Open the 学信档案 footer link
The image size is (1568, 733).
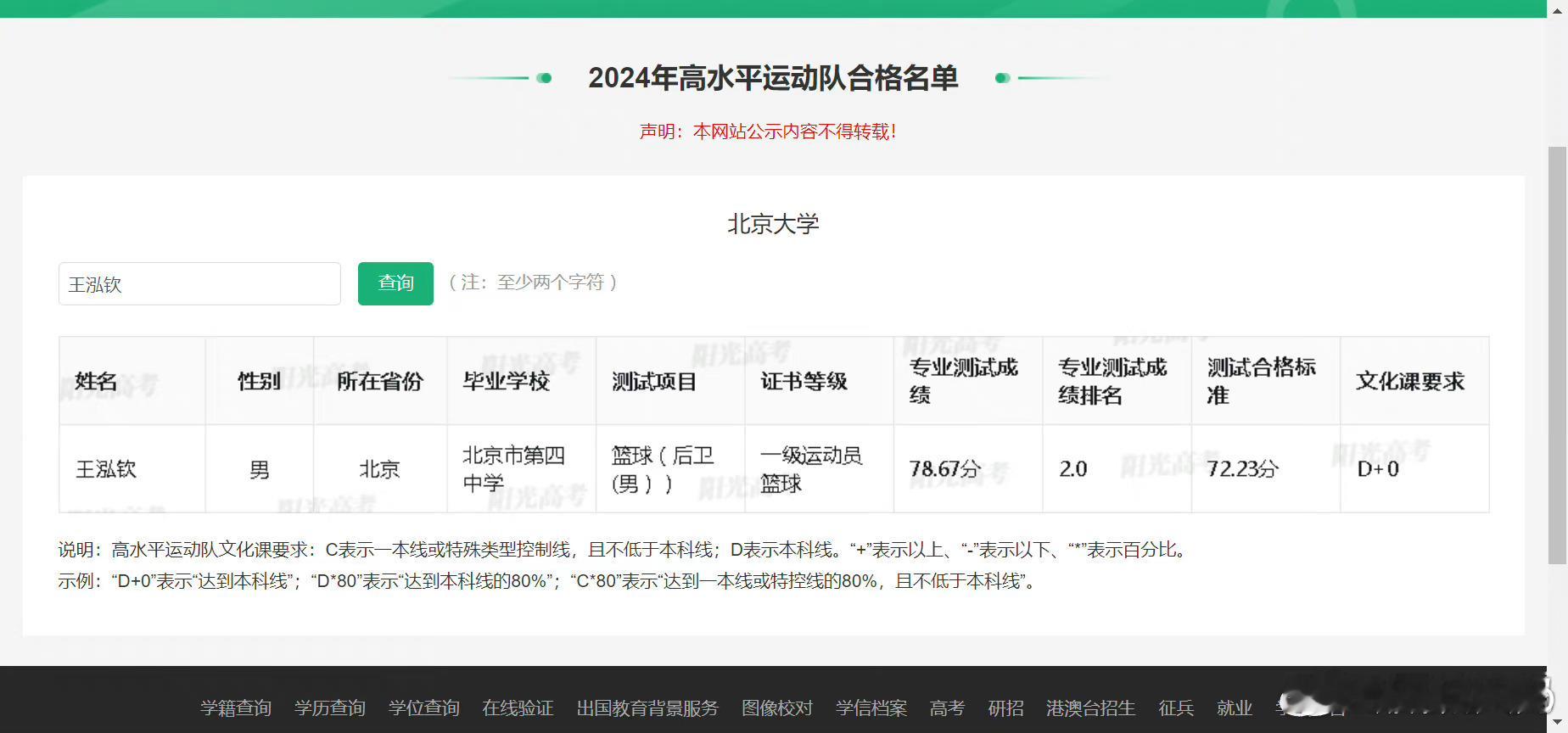pyautogui.click(x=871, y=708)
